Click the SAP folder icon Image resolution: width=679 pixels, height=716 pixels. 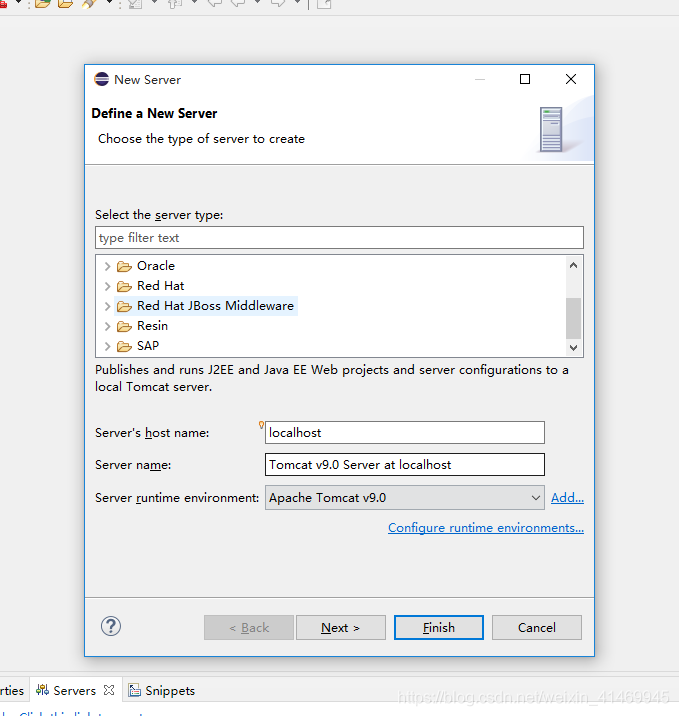click(x=124, y=347)
